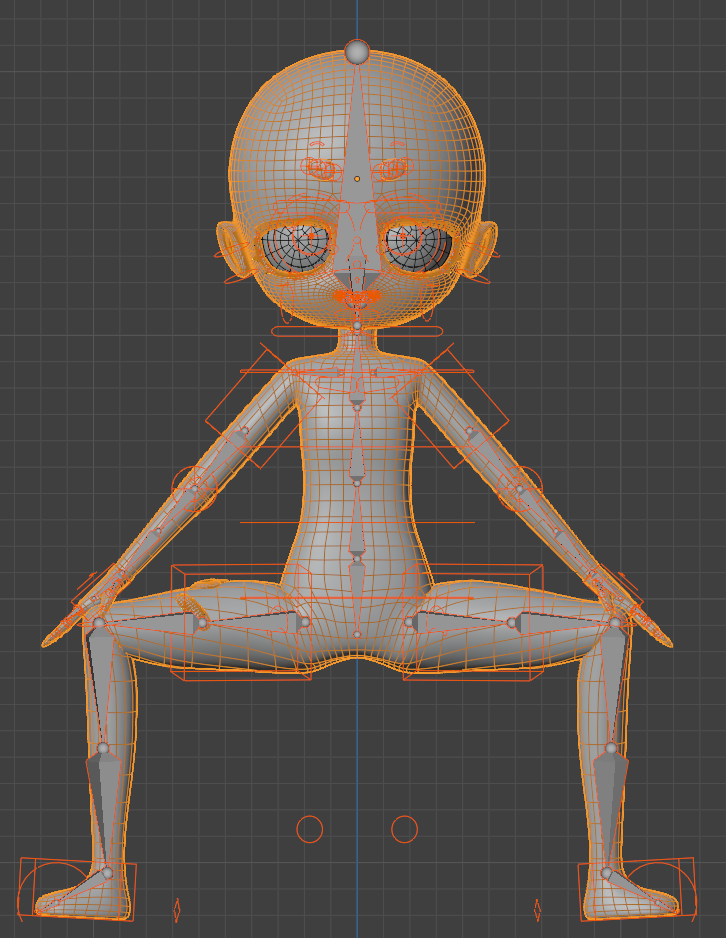Select the pelvis joint sphere at the crotch

[357, 634]
